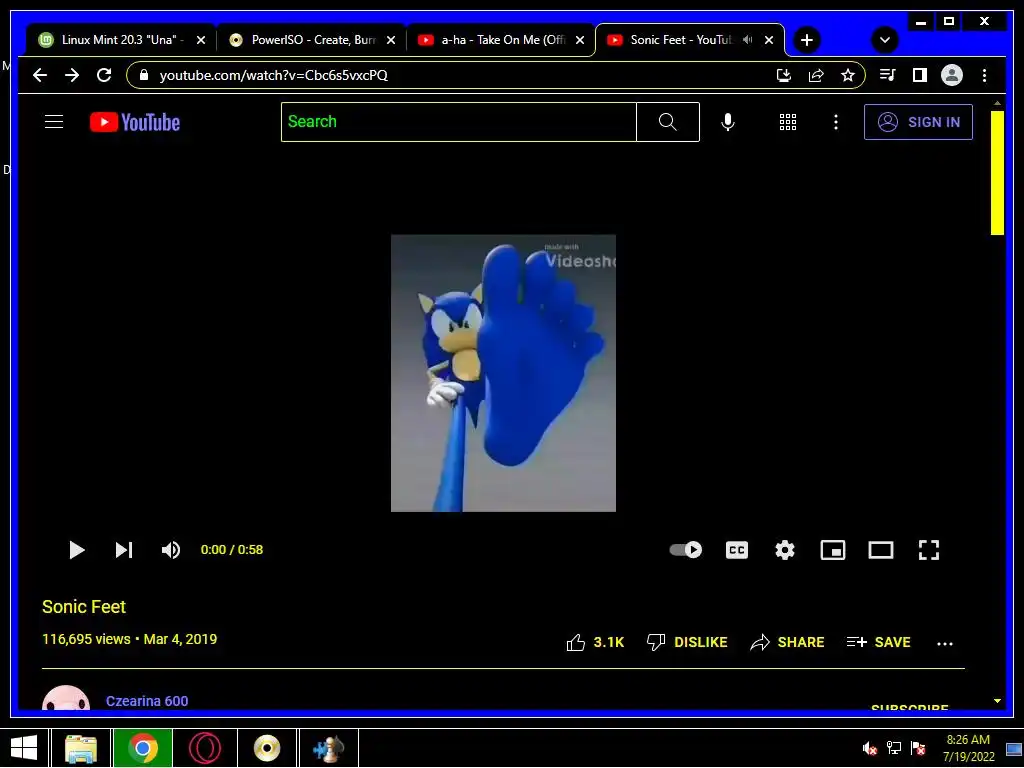
Task: Skip to next video
Action: (x=123, y=550)
